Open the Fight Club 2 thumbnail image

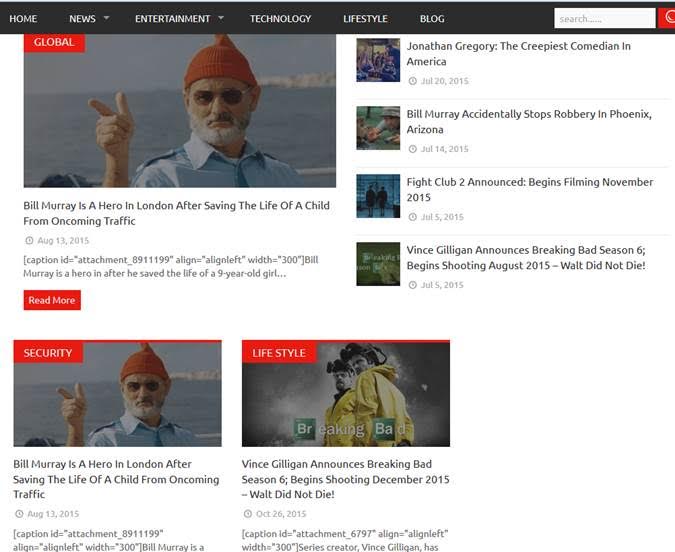click(x=378, y=196)
